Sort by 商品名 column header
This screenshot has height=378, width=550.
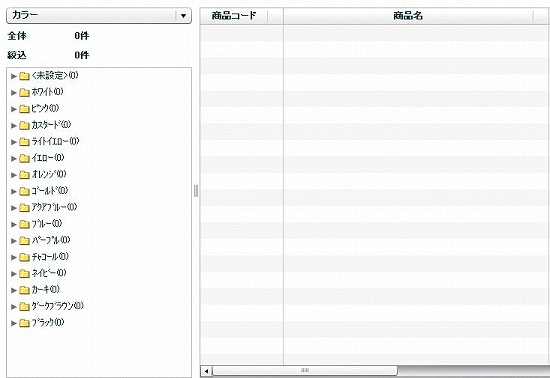point(408,16)
